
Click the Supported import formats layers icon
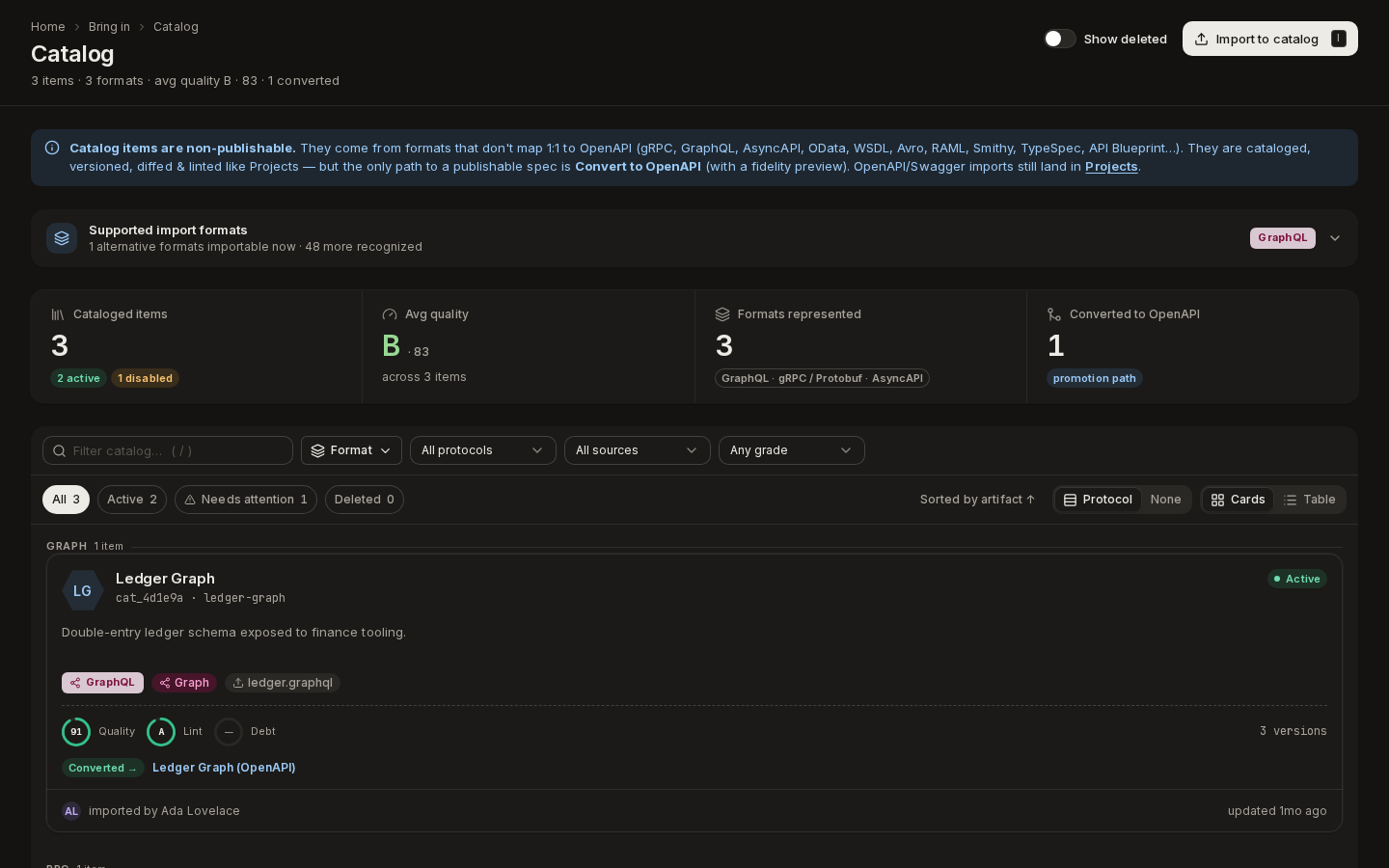pyautogui.click(x=62, y=238)
